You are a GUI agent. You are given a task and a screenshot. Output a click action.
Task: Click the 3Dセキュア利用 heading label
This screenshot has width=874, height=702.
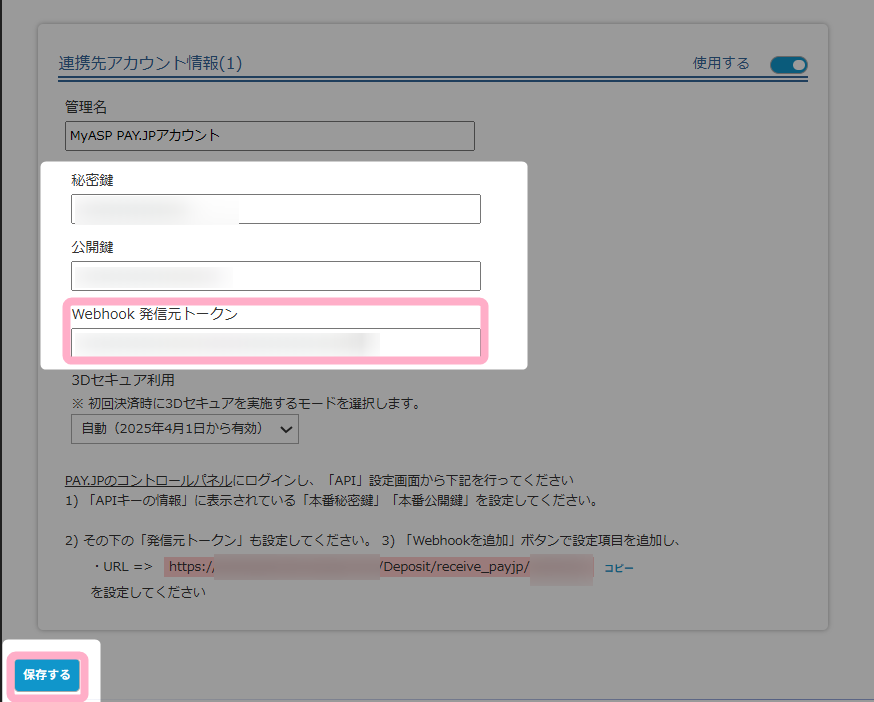click(122, 380)
